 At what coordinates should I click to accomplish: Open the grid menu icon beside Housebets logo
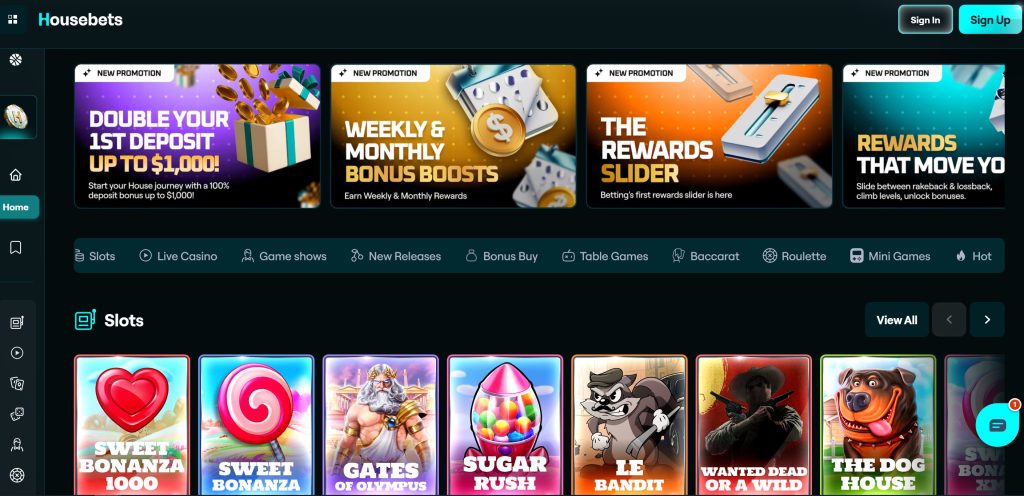point(13,20)
